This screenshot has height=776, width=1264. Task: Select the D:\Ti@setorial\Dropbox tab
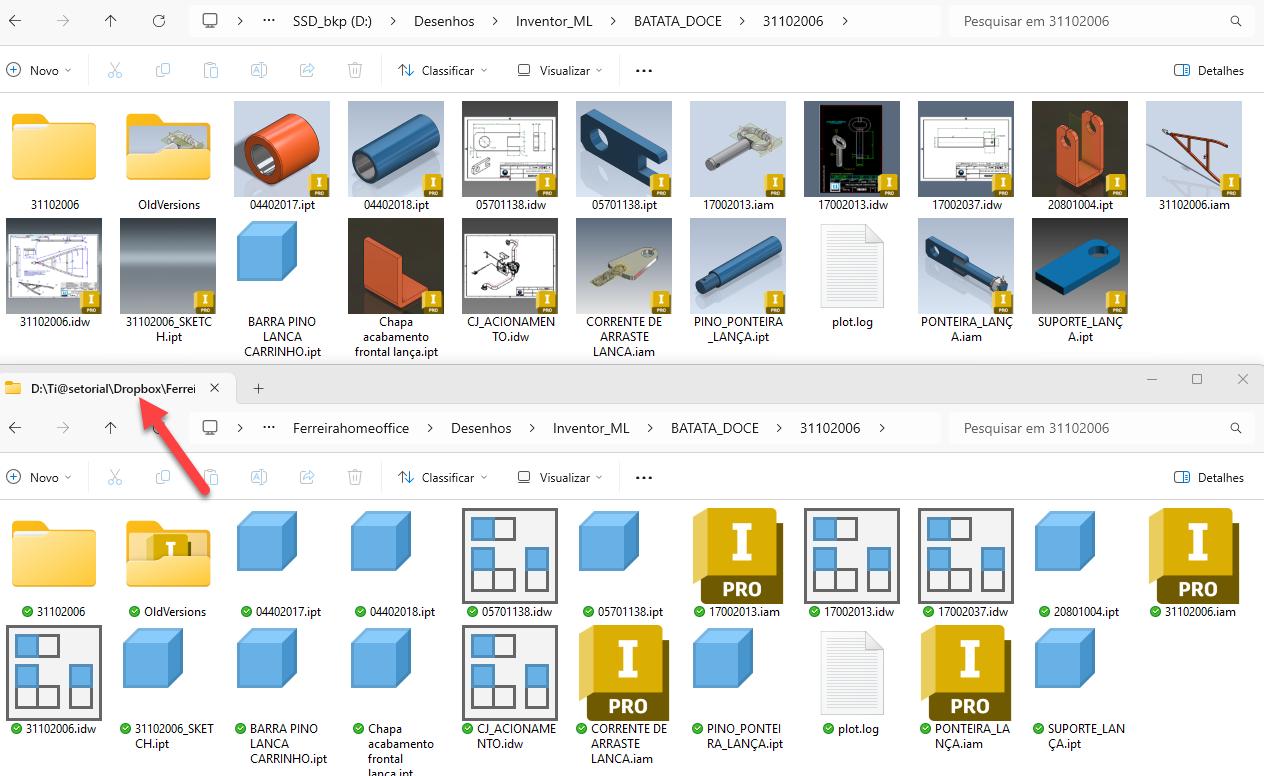(110, 388)
